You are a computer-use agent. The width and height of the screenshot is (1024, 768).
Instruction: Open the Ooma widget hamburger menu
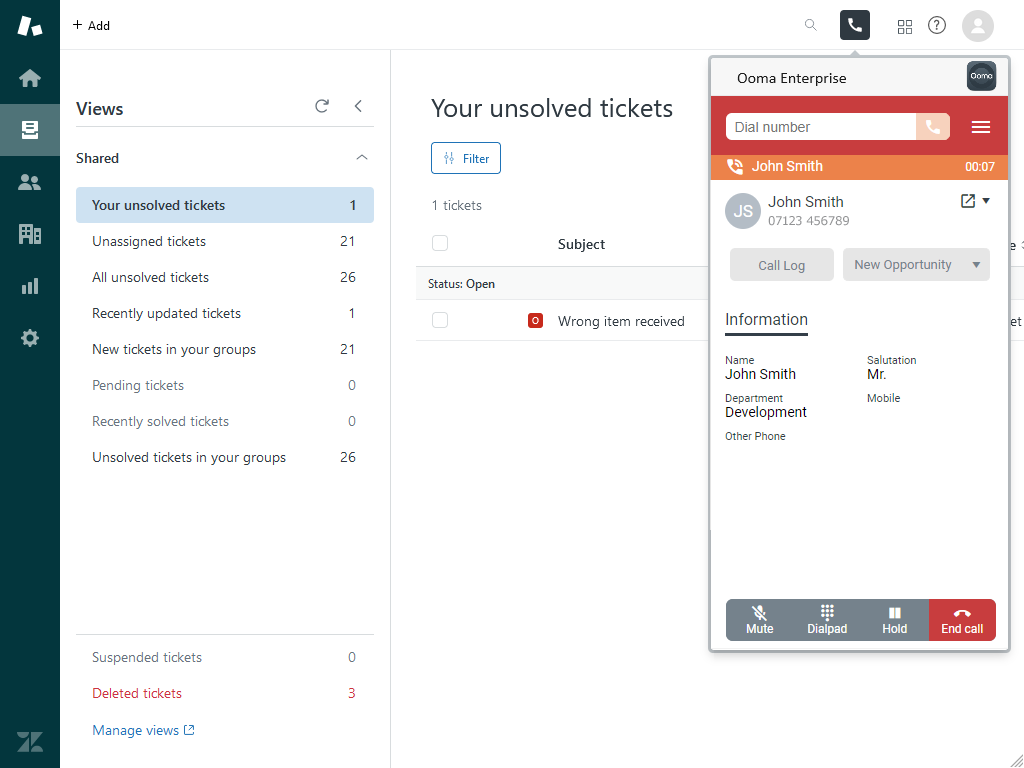[980, 126]
